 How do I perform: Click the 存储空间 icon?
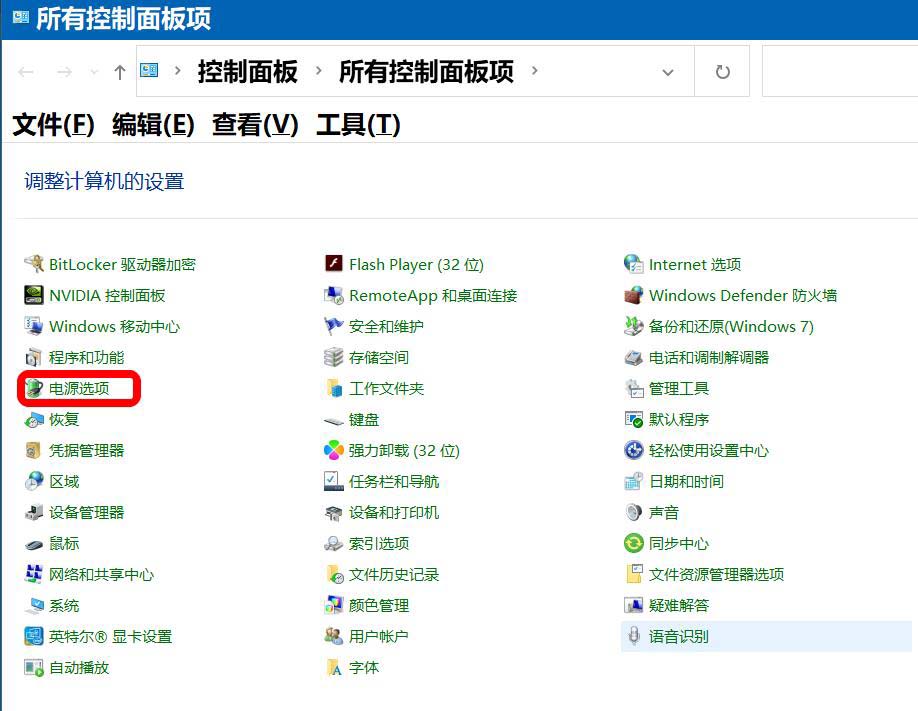(334, 357)
